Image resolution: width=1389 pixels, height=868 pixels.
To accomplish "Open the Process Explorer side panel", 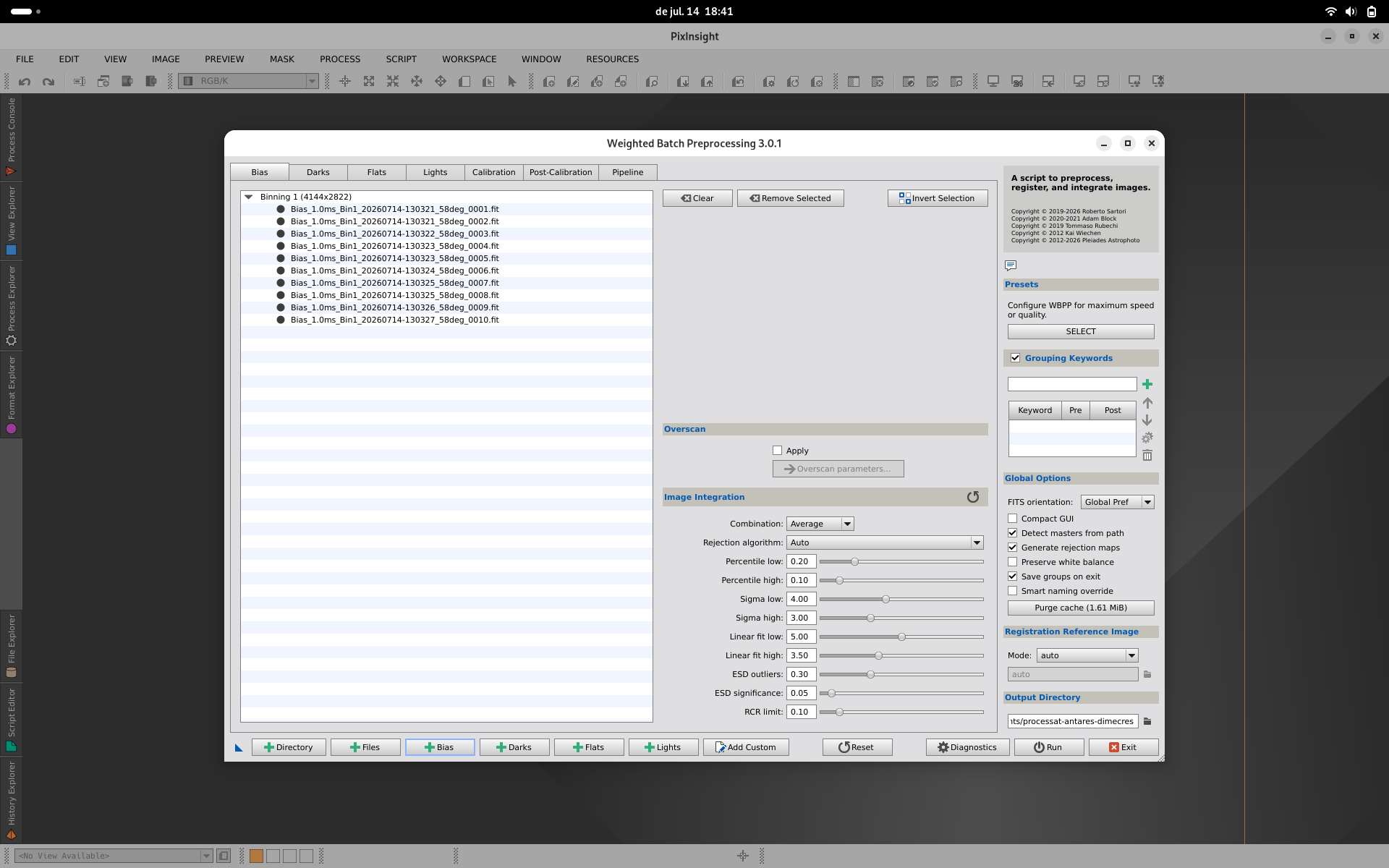I will [11, 305].
